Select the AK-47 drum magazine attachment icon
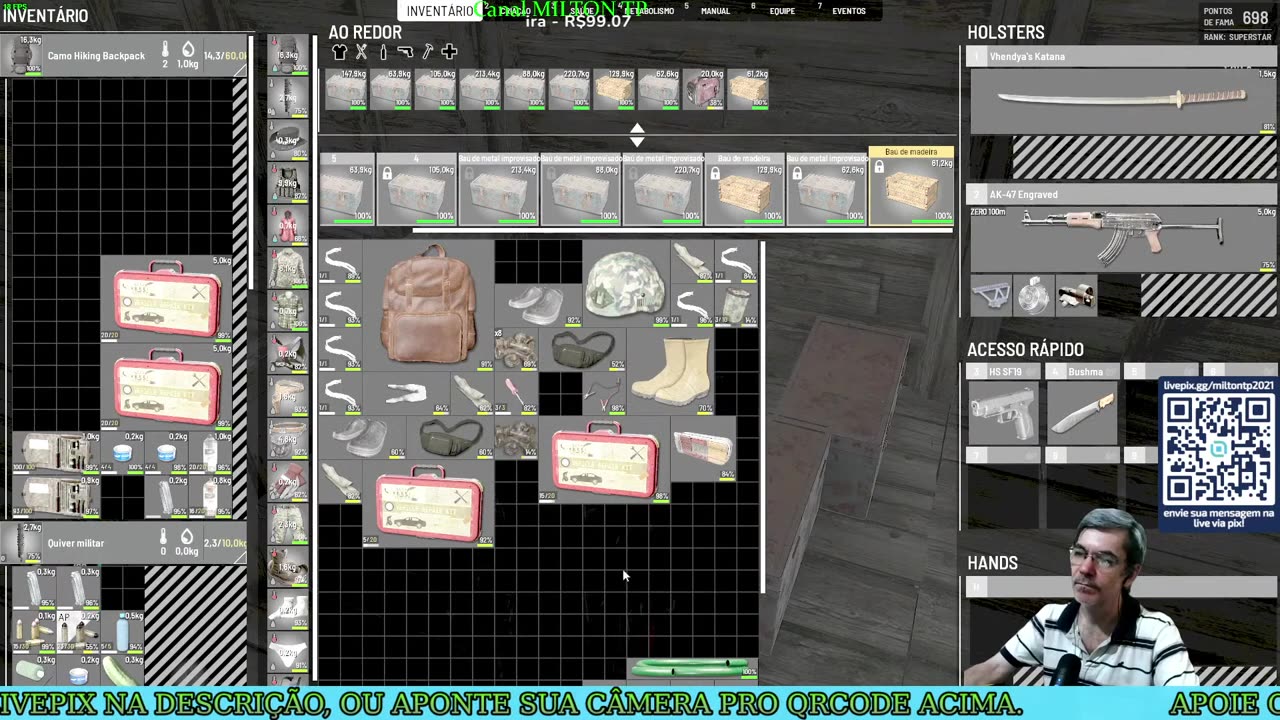Viewport: 1280px width, 720px height. 1033,296
